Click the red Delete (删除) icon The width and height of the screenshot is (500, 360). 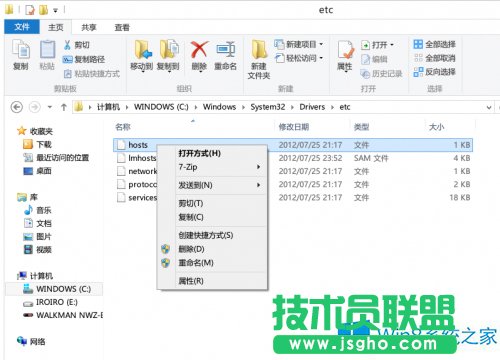(x=199, y=50)
